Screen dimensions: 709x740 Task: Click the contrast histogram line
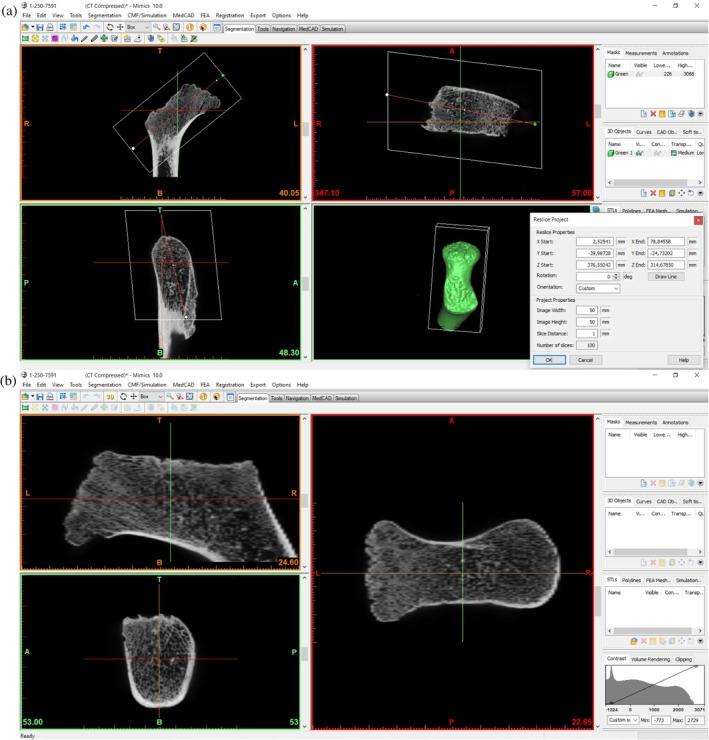tap(651, 685)
